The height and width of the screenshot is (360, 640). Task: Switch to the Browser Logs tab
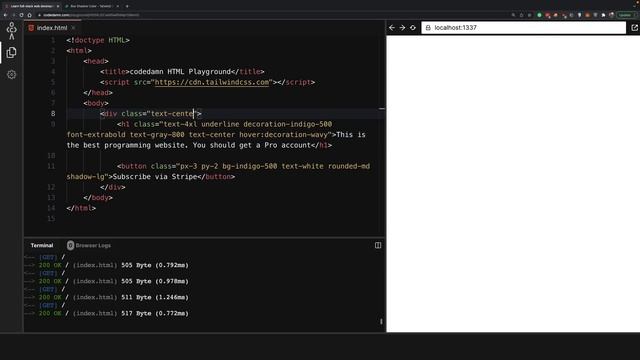point(93,245)
